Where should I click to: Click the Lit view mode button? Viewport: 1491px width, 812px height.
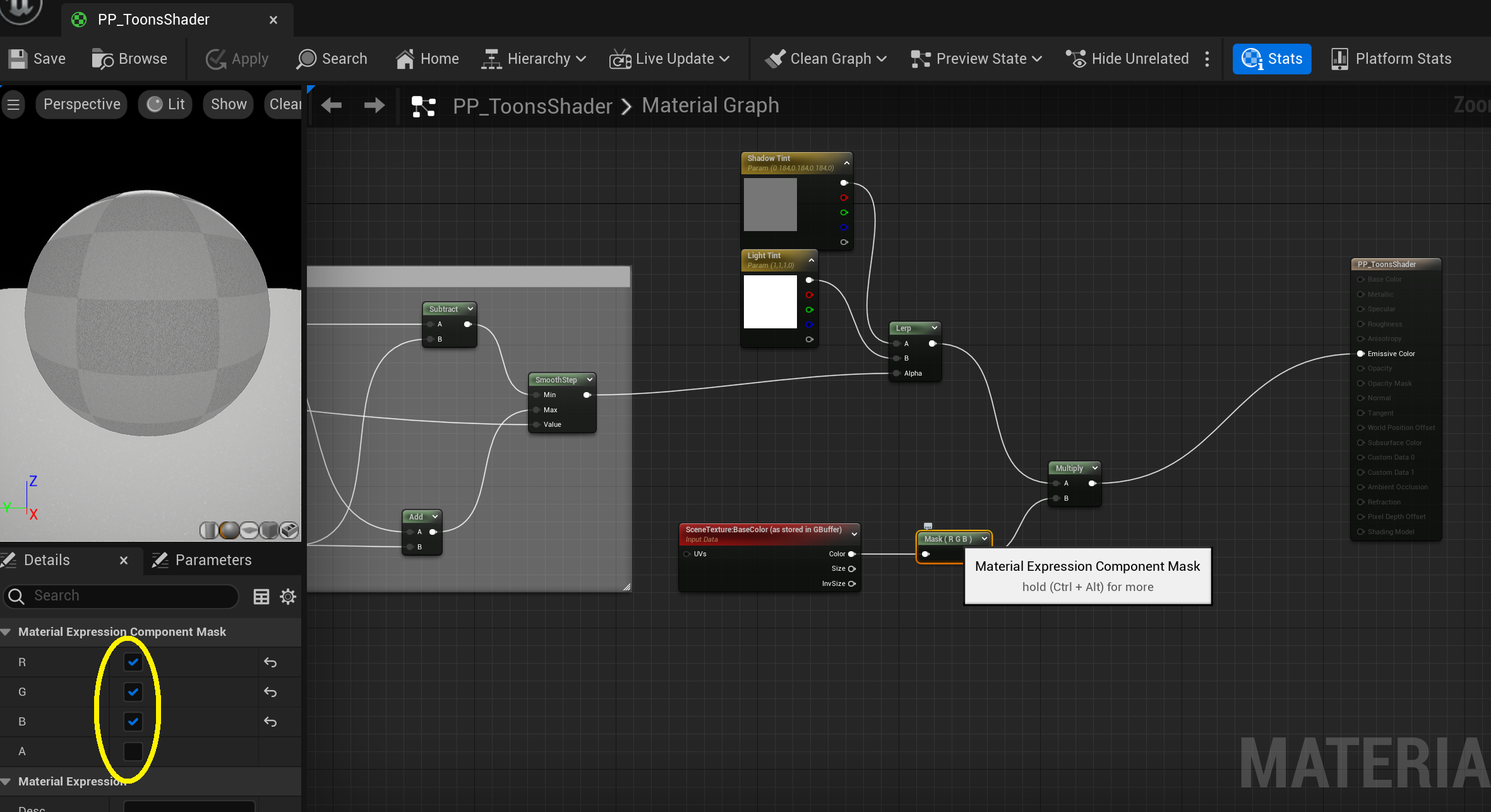[166, 104]
